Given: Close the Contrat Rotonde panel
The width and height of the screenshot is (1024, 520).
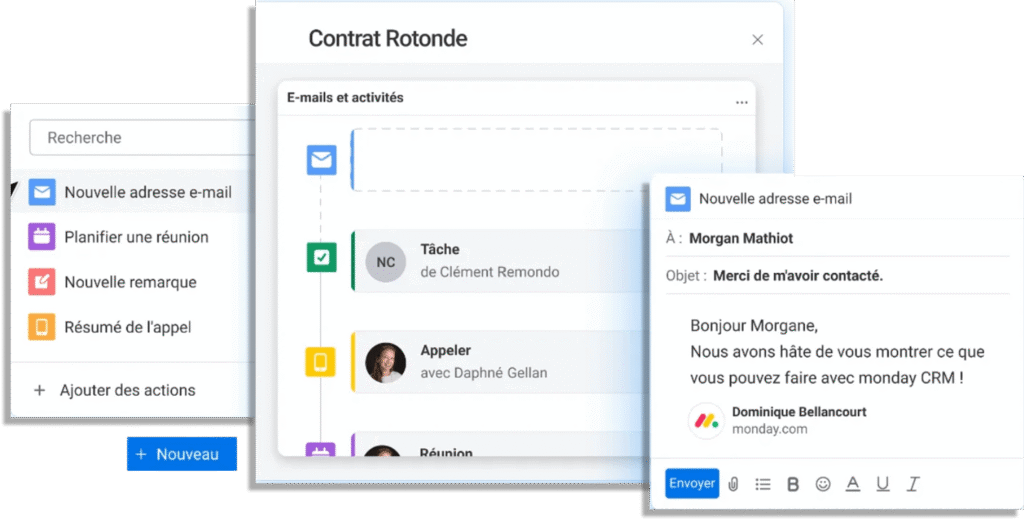Looking at the screenshot, I should tap(758, 40).
